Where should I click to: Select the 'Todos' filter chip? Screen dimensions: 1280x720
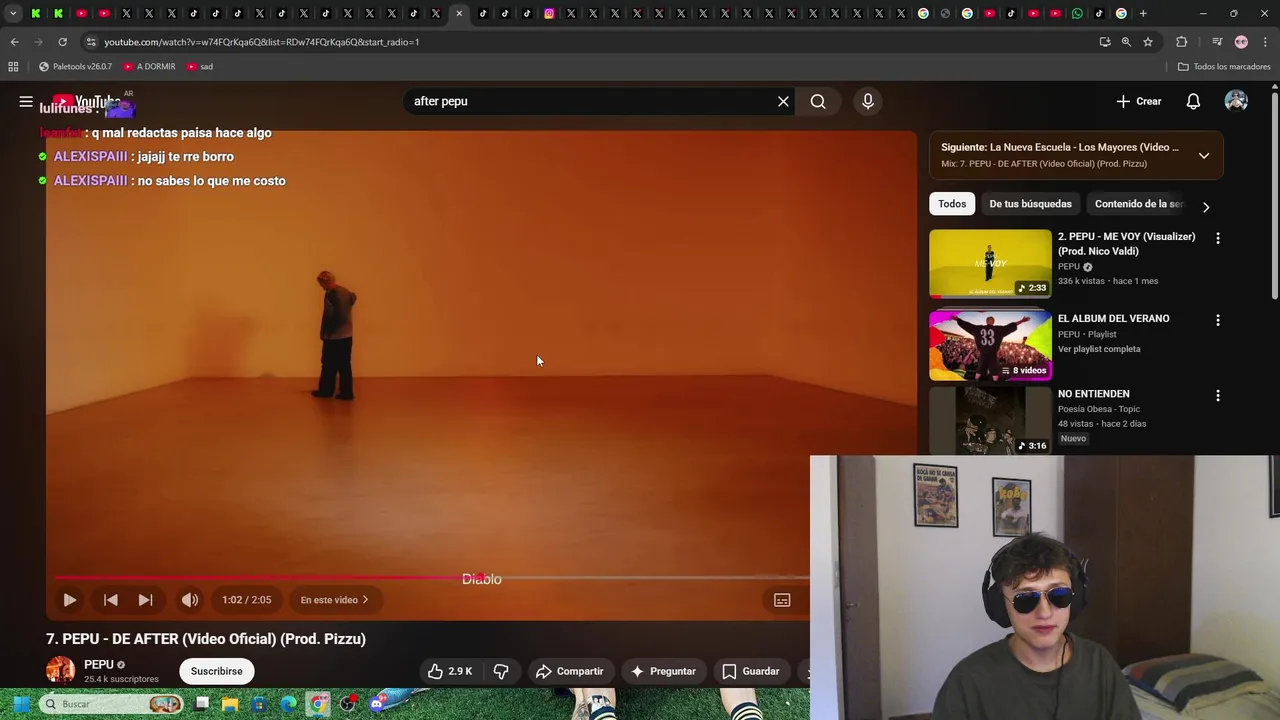coord(952,204)
